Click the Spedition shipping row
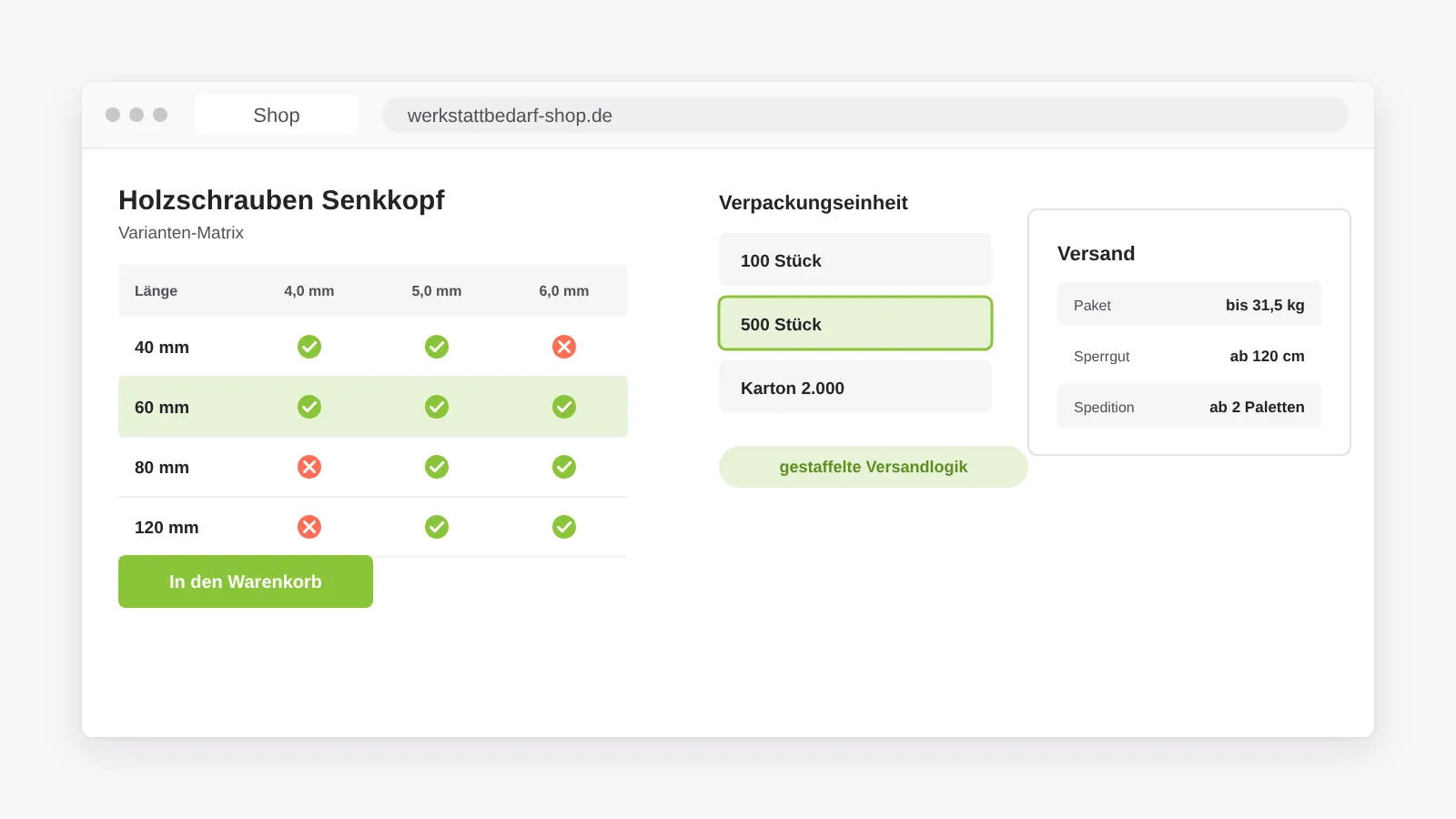 coord(1189,407)
